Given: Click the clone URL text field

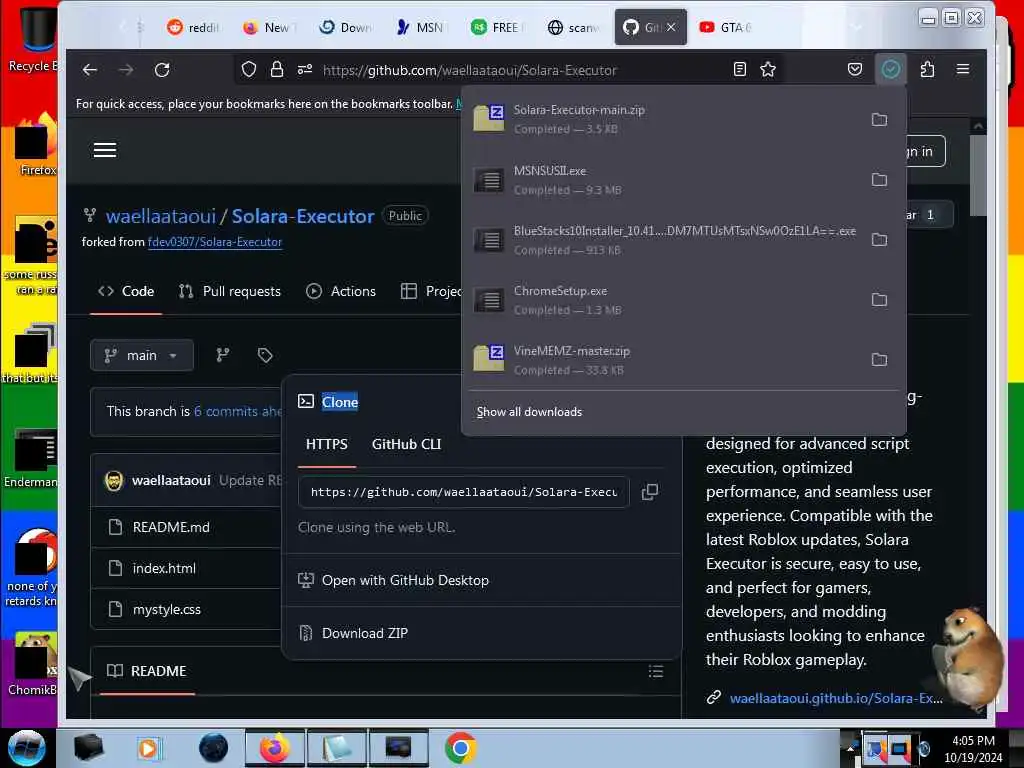Looking at the screenshot, I should click(464, 492).
